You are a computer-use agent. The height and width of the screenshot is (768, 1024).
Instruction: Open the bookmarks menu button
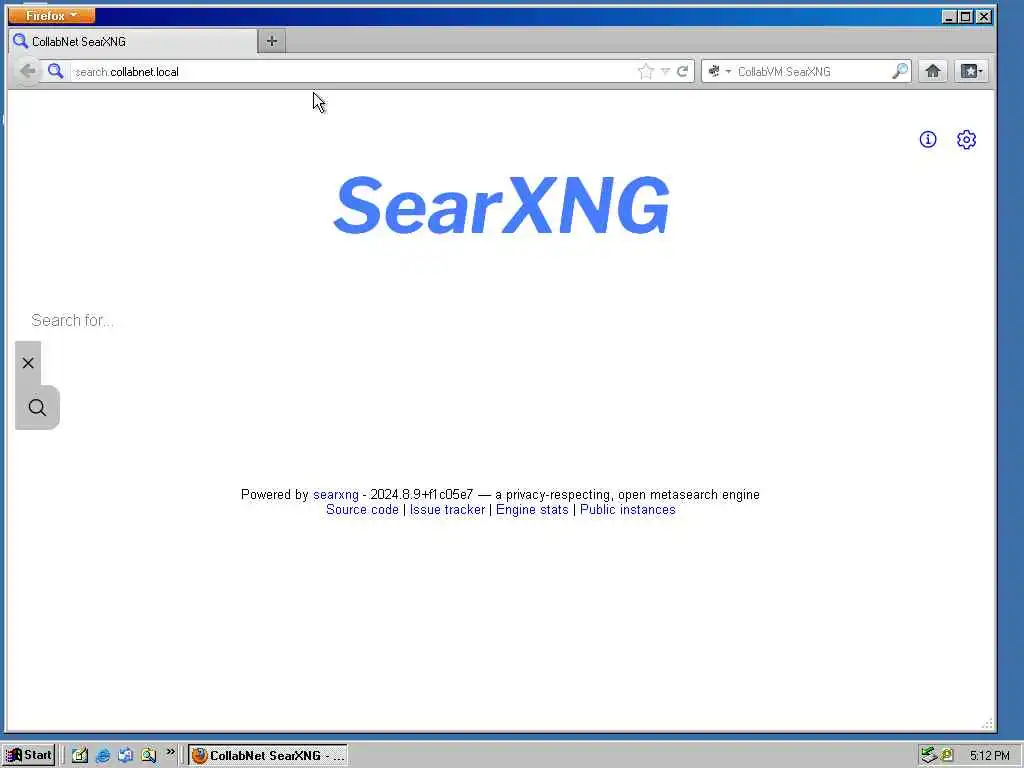972,71
